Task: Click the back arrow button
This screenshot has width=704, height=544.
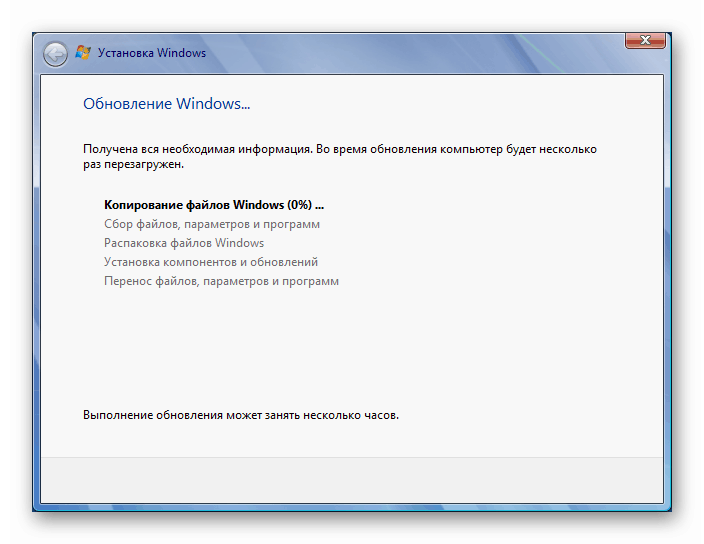Action: 55,54
